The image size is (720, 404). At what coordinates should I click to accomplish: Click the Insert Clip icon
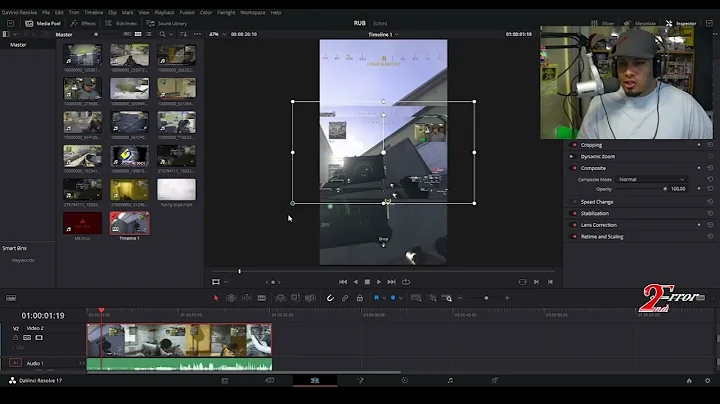280,298
